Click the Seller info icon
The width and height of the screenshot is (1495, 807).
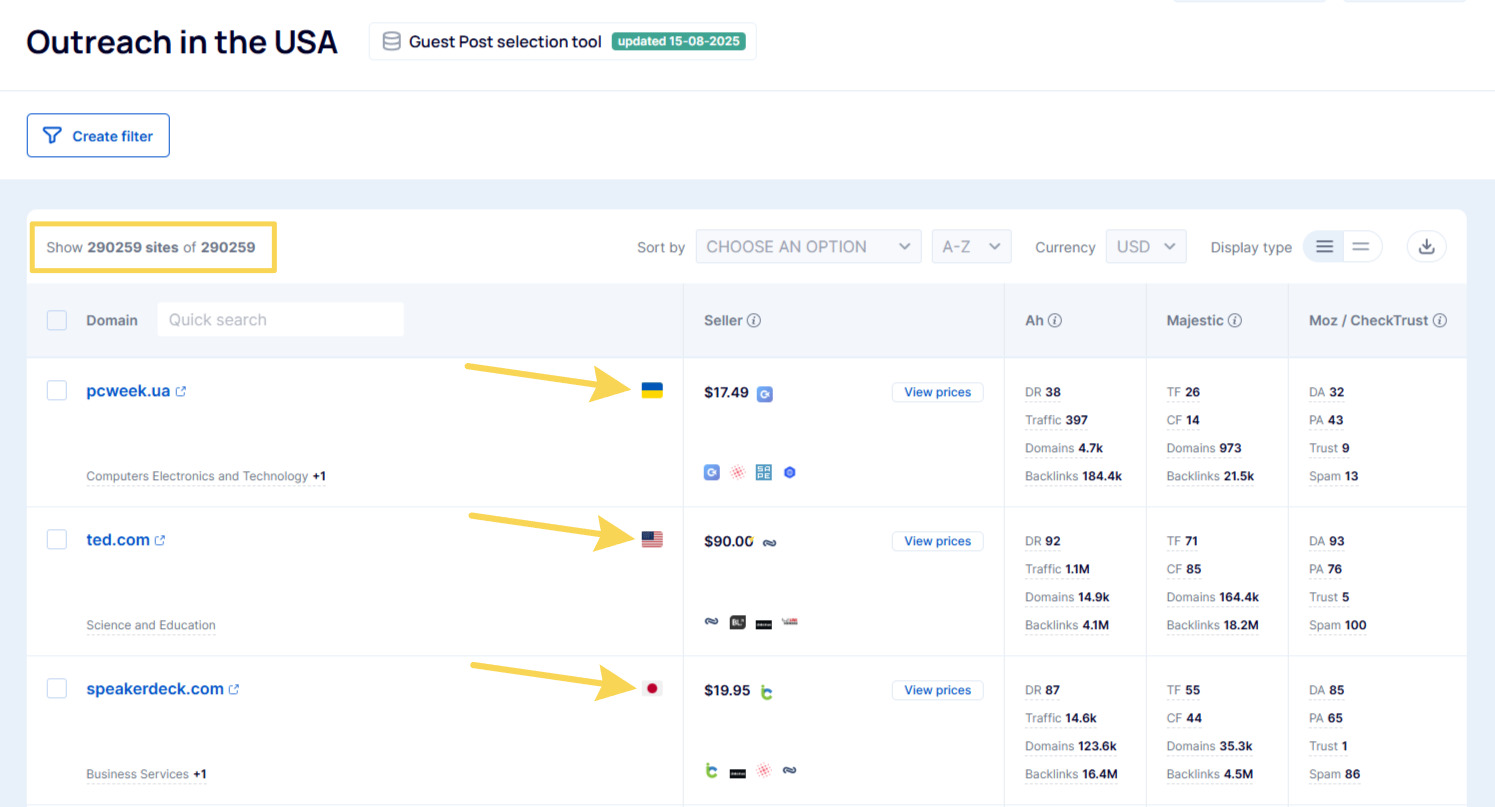pyautogui.click(x=754, y=321)
